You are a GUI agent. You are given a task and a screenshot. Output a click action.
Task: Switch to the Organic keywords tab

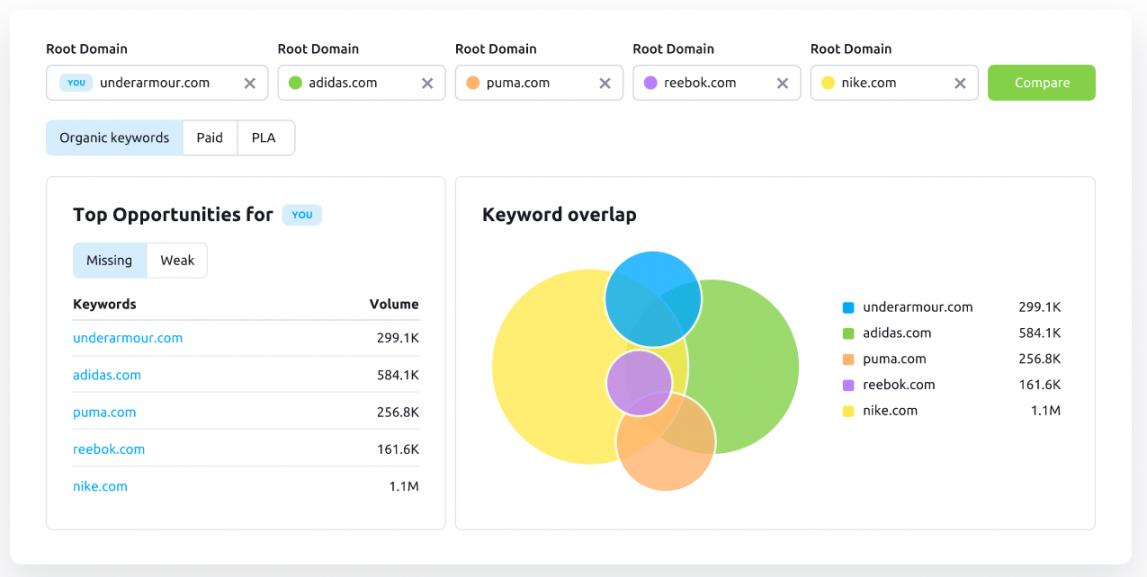(114, 138)
